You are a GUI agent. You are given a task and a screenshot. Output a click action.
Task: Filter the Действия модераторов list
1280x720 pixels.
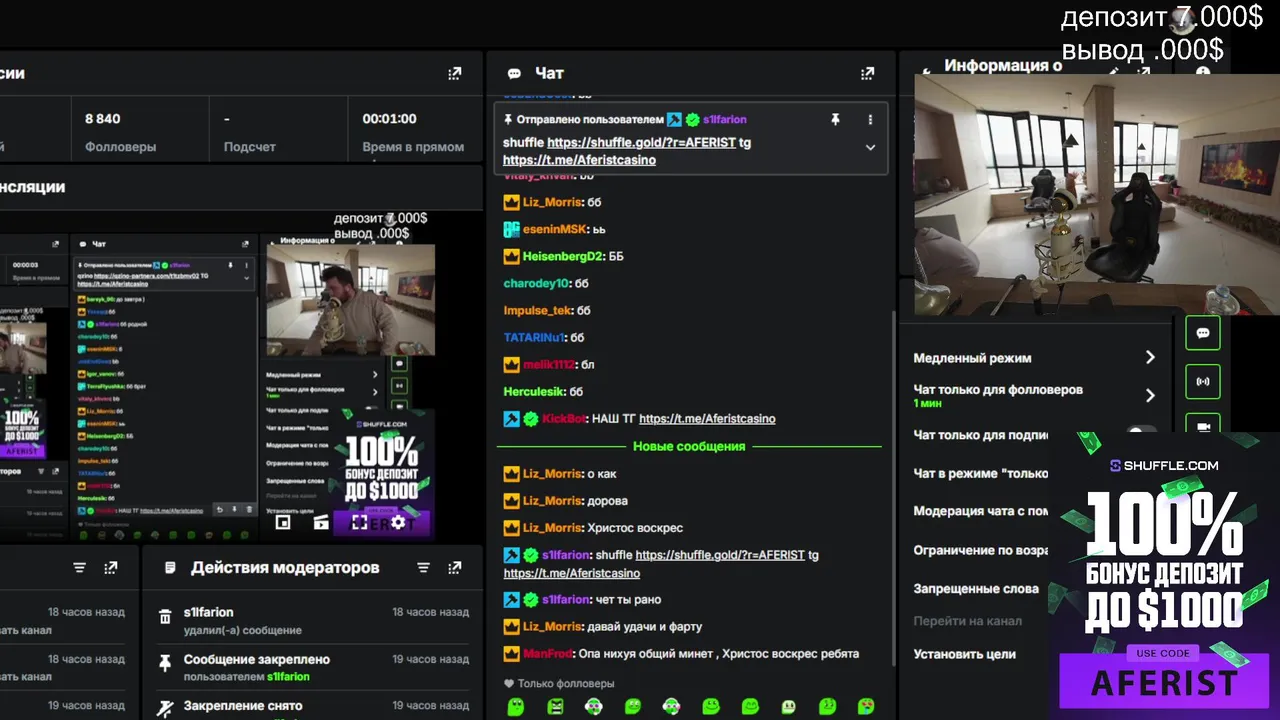[x=423, y=567]
